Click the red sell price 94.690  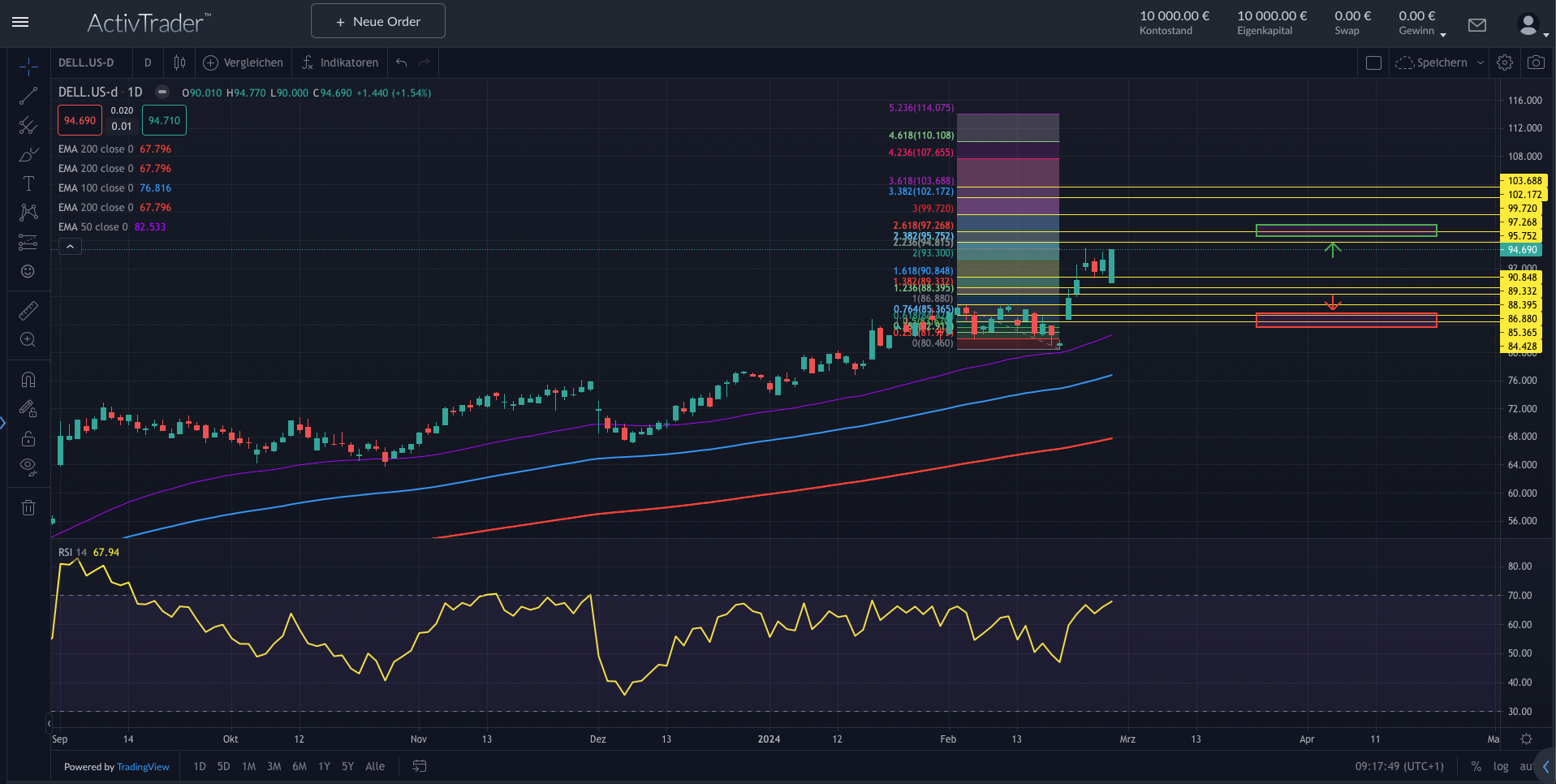(80, 120)
